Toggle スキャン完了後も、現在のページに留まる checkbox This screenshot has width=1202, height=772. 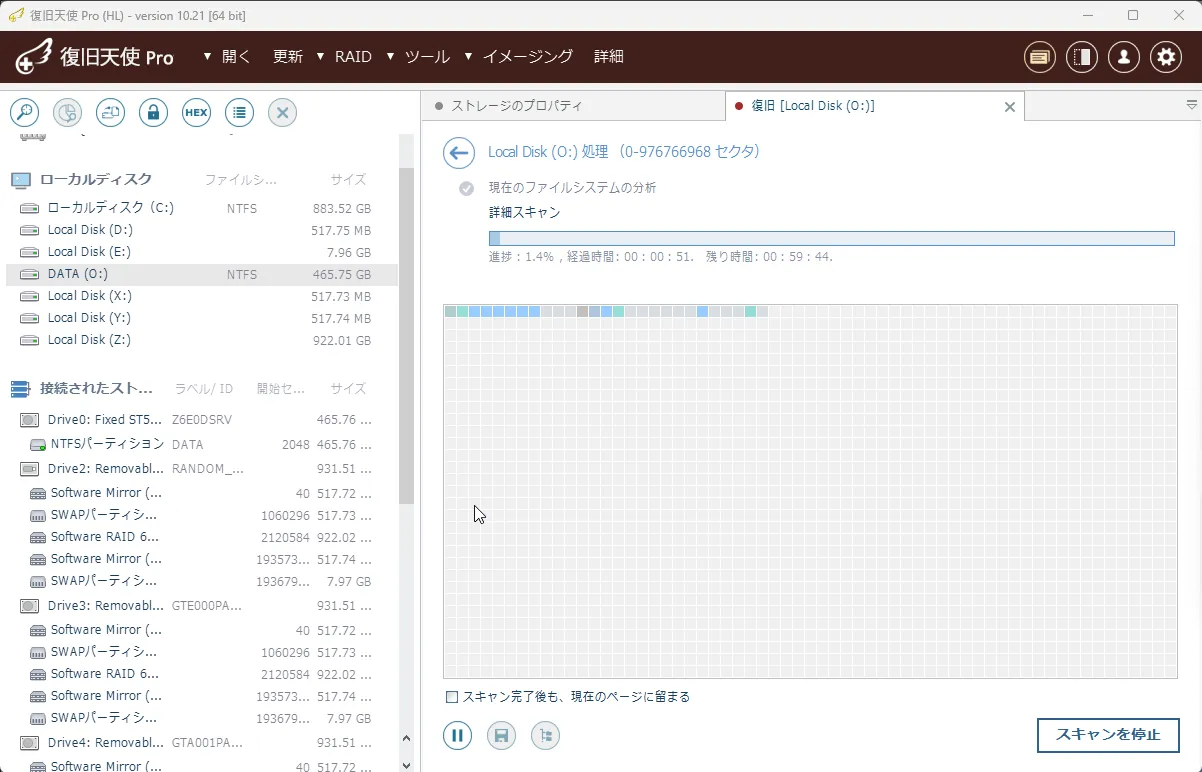coord(452,697)
